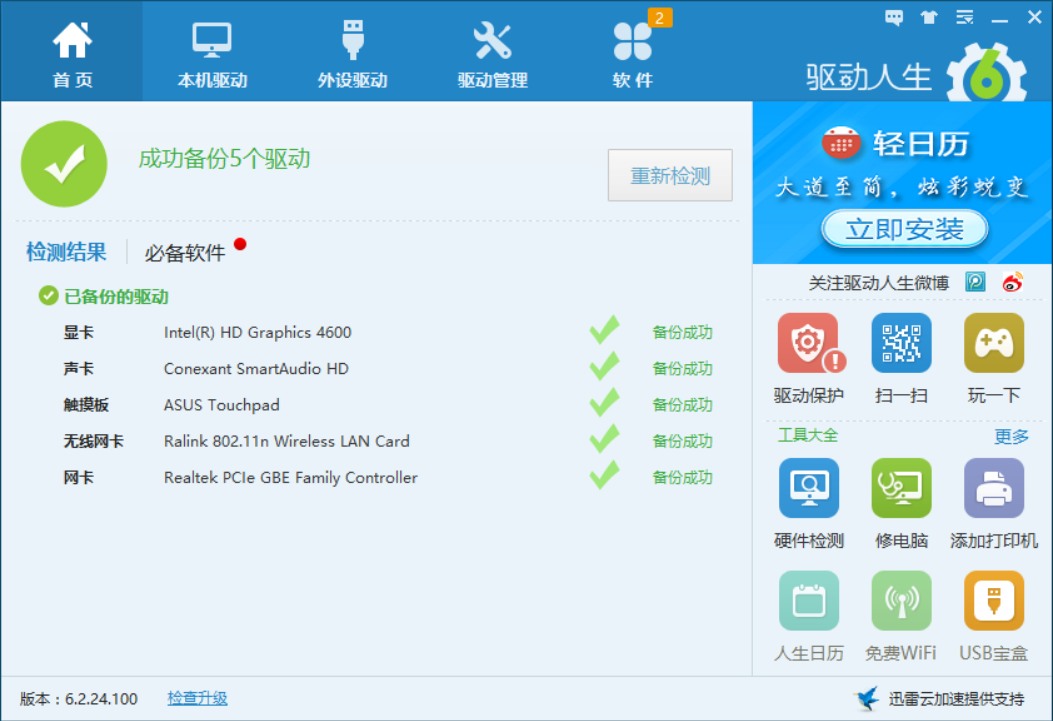The image size is (1053, 721).
Task: Click the 轻日历 calendar icon
Action: (x=841, y=142)
